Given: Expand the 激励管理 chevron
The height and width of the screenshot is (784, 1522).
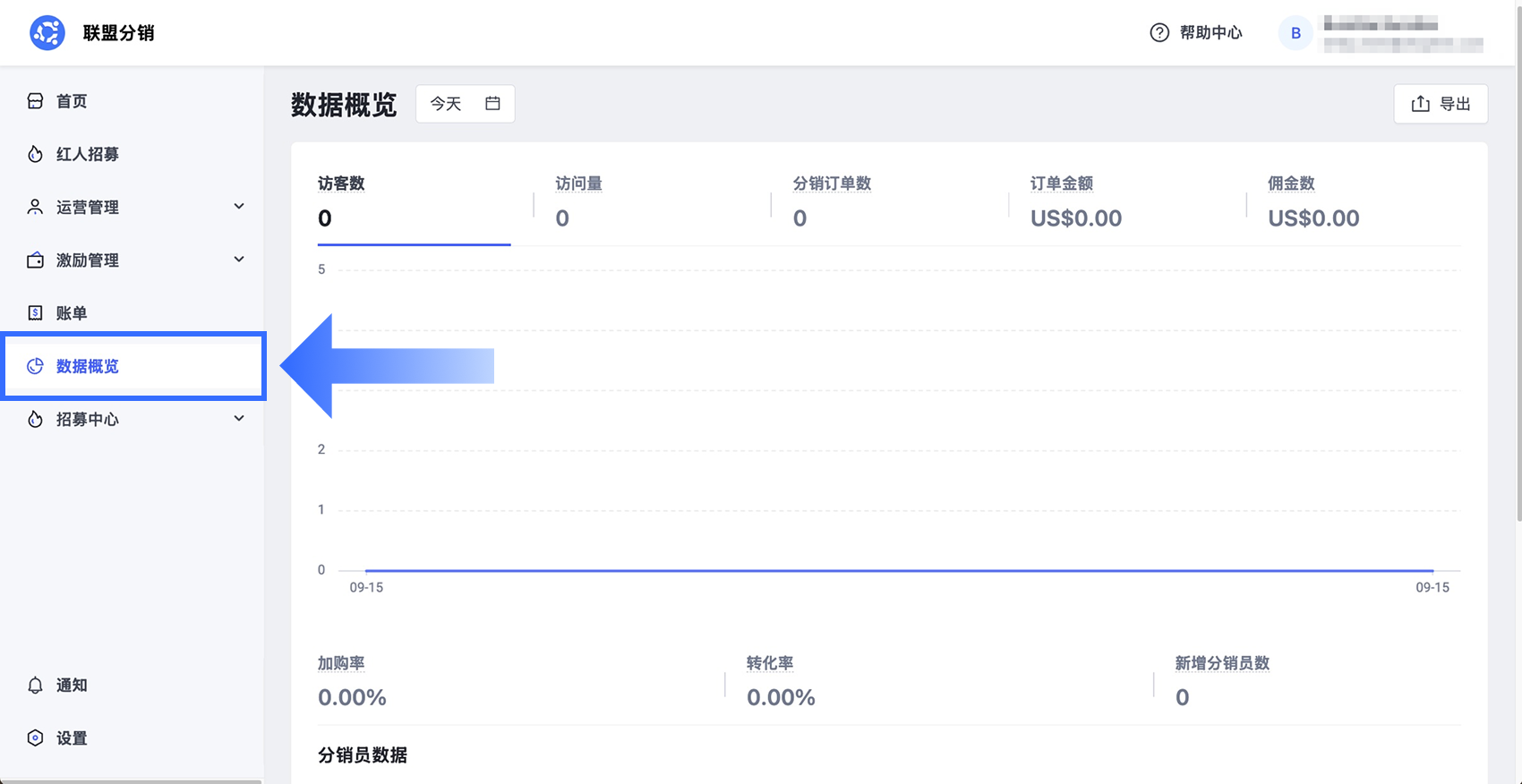Looking at the screenshot, I should (239, 260).
